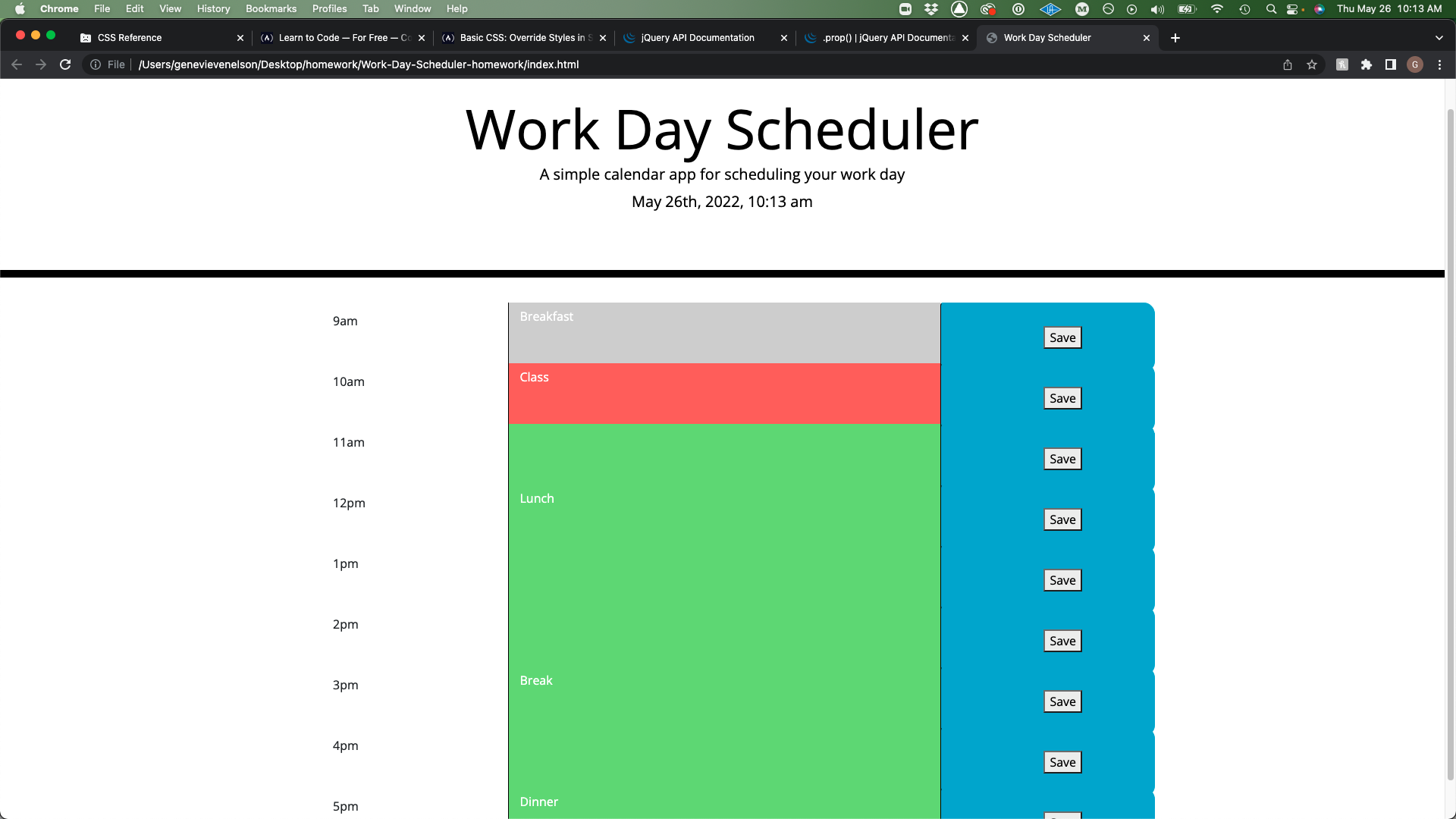Click into the 10am Class text area
This screenshot has width=1456, height=819.
click(724, 394)
